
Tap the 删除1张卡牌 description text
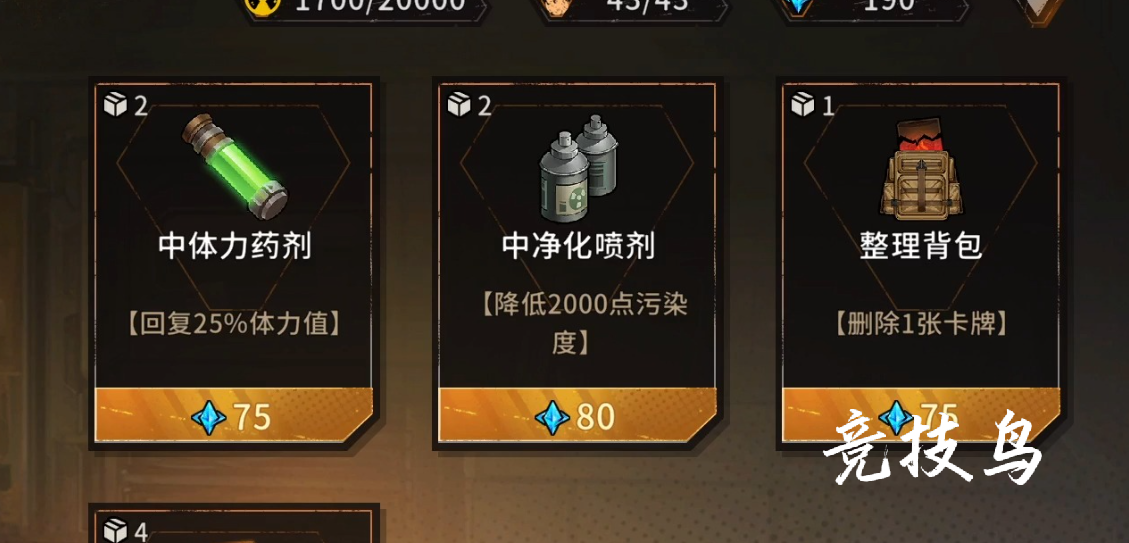point(921,324)
